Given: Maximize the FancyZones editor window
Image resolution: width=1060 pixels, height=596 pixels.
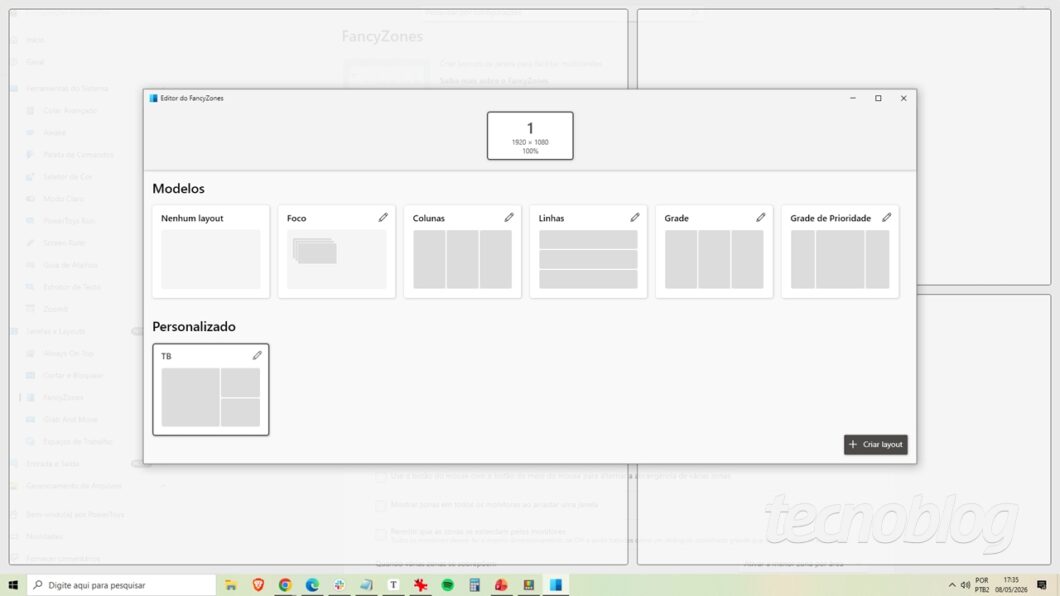Looking at the screenshot, I should click(878, 98).
